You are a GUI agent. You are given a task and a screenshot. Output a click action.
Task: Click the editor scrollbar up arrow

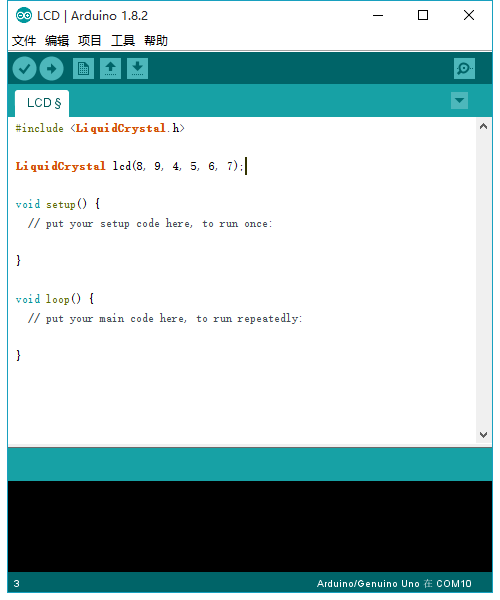(x=484, y=126)
